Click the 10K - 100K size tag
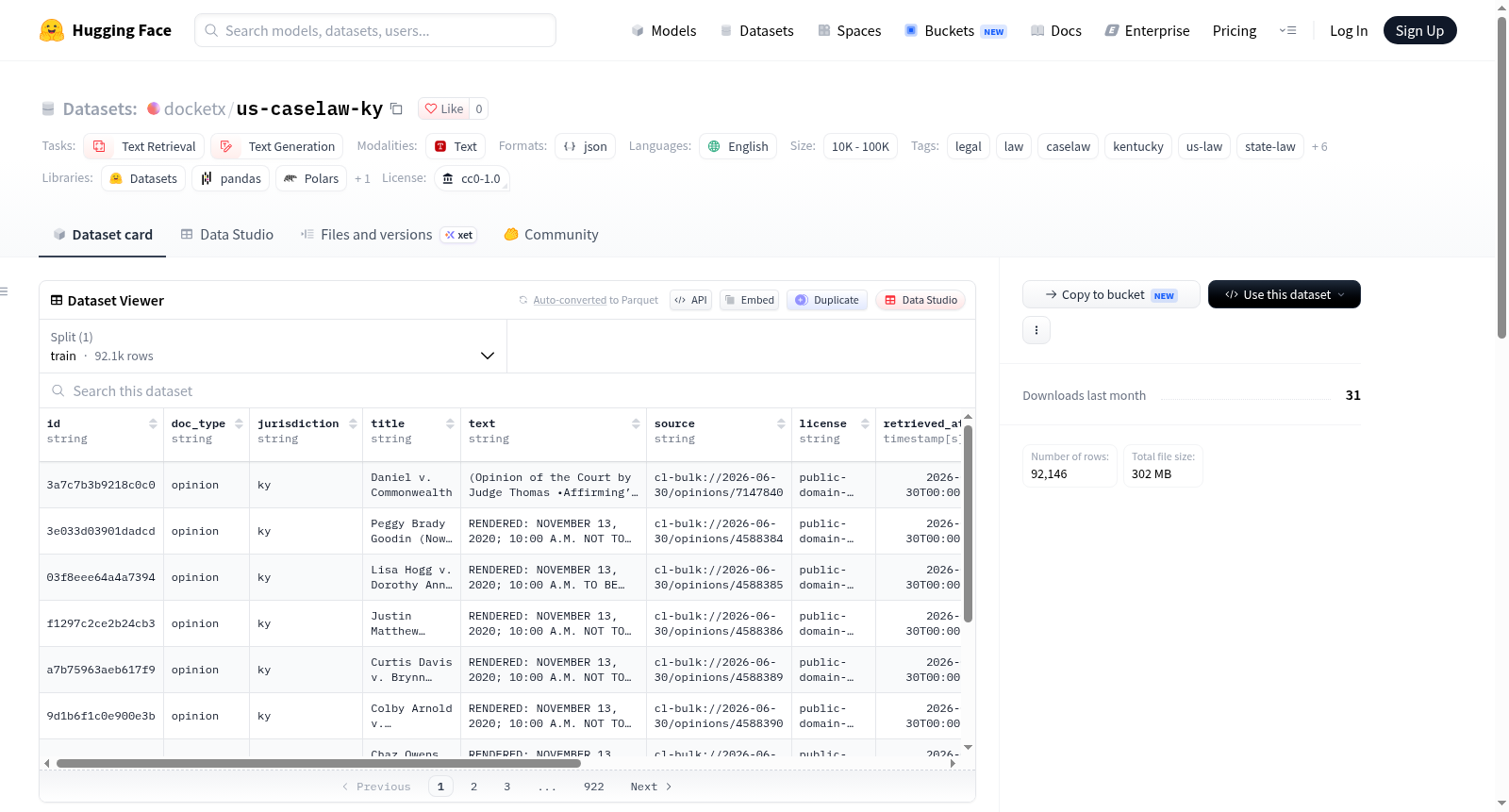 [x=860, y=146]
